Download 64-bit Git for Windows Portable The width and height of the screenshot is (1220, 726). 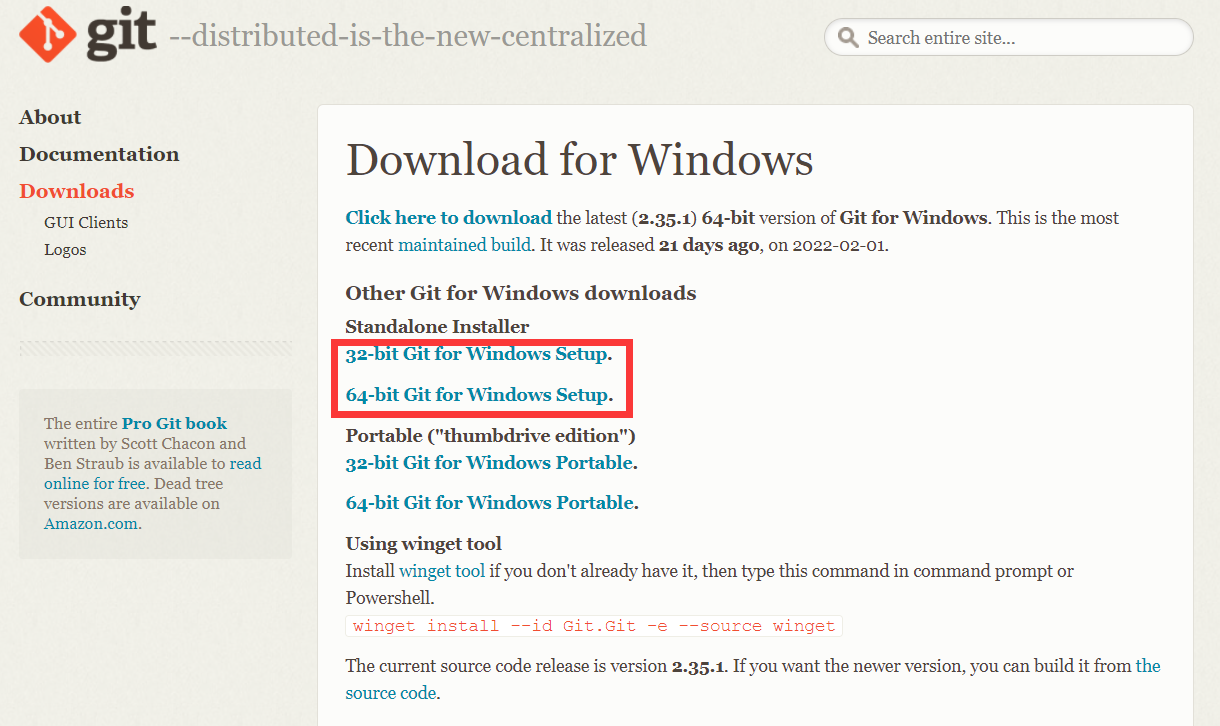tap(489, 503)
